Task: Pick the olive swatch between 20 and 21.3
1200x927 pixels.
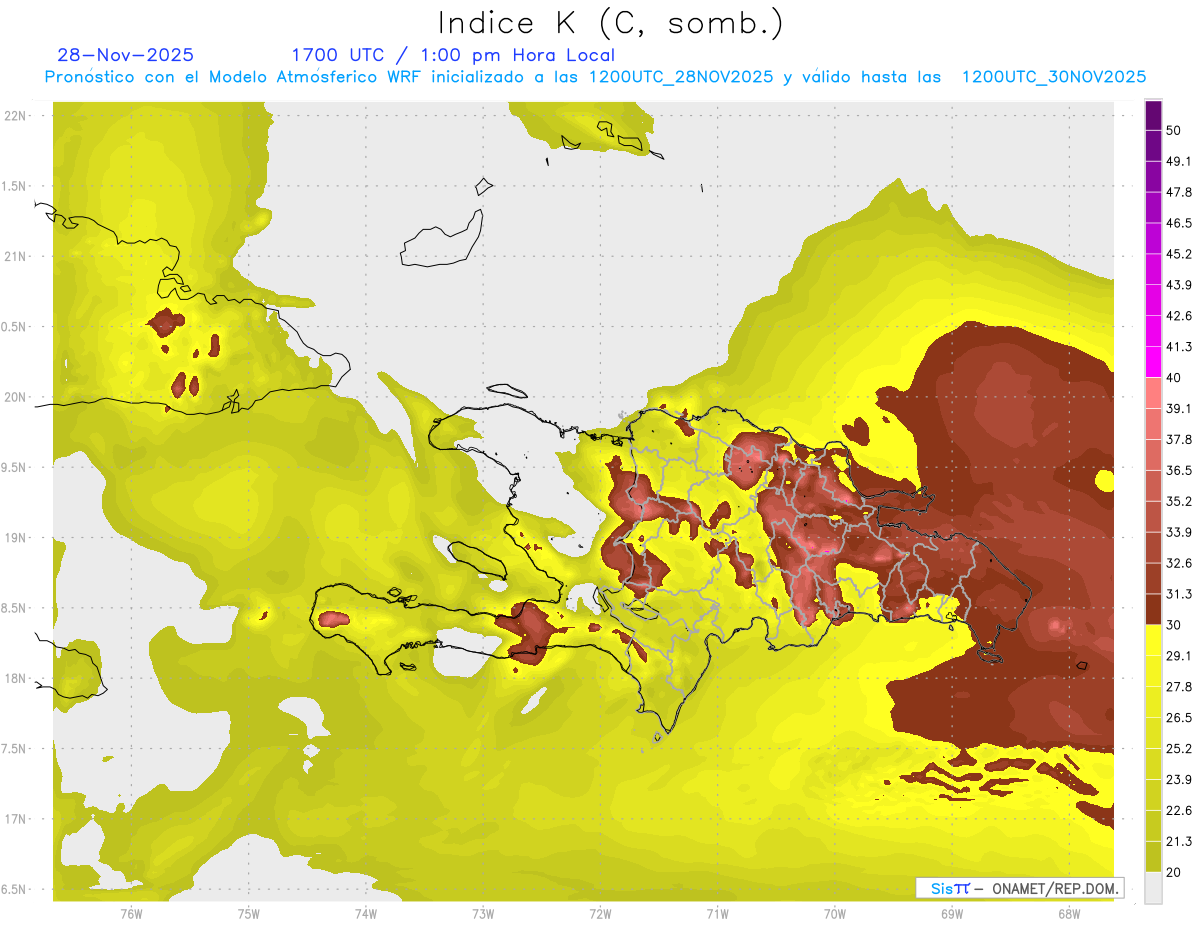Action: [1153, 856]
